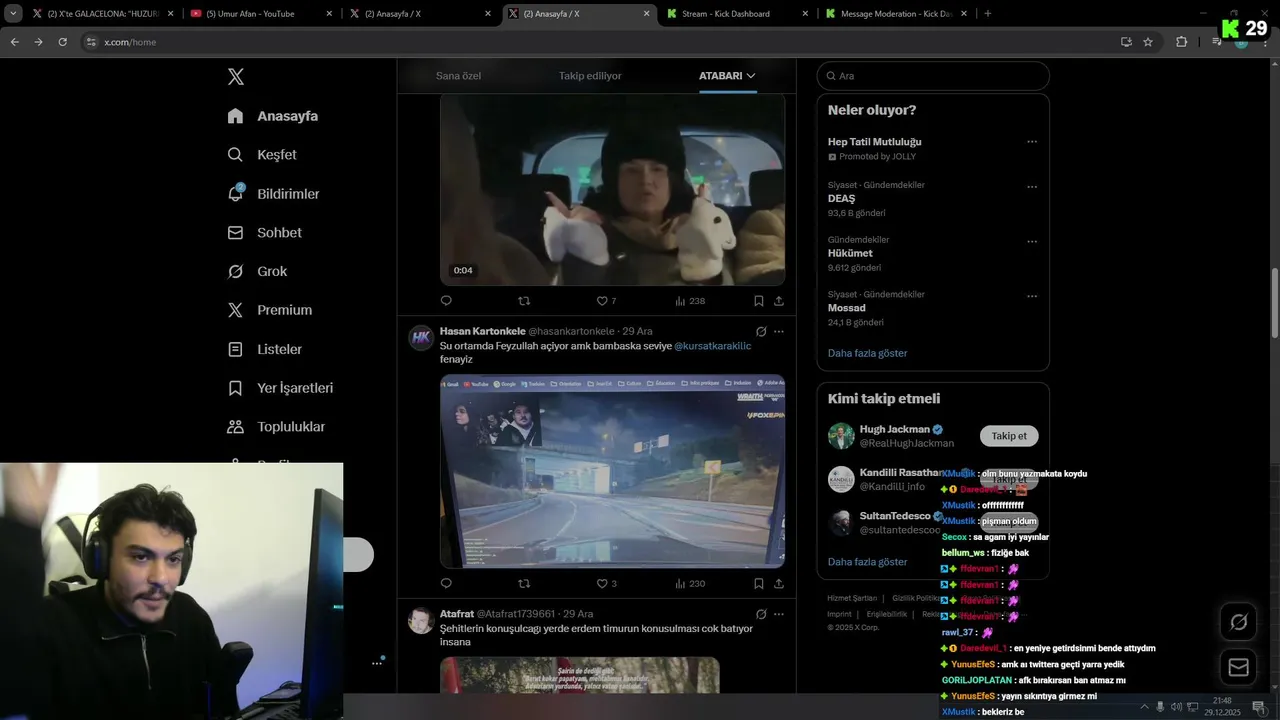Like the post with 7 likes
1280x720 pixels.
(x=606, y=301)
